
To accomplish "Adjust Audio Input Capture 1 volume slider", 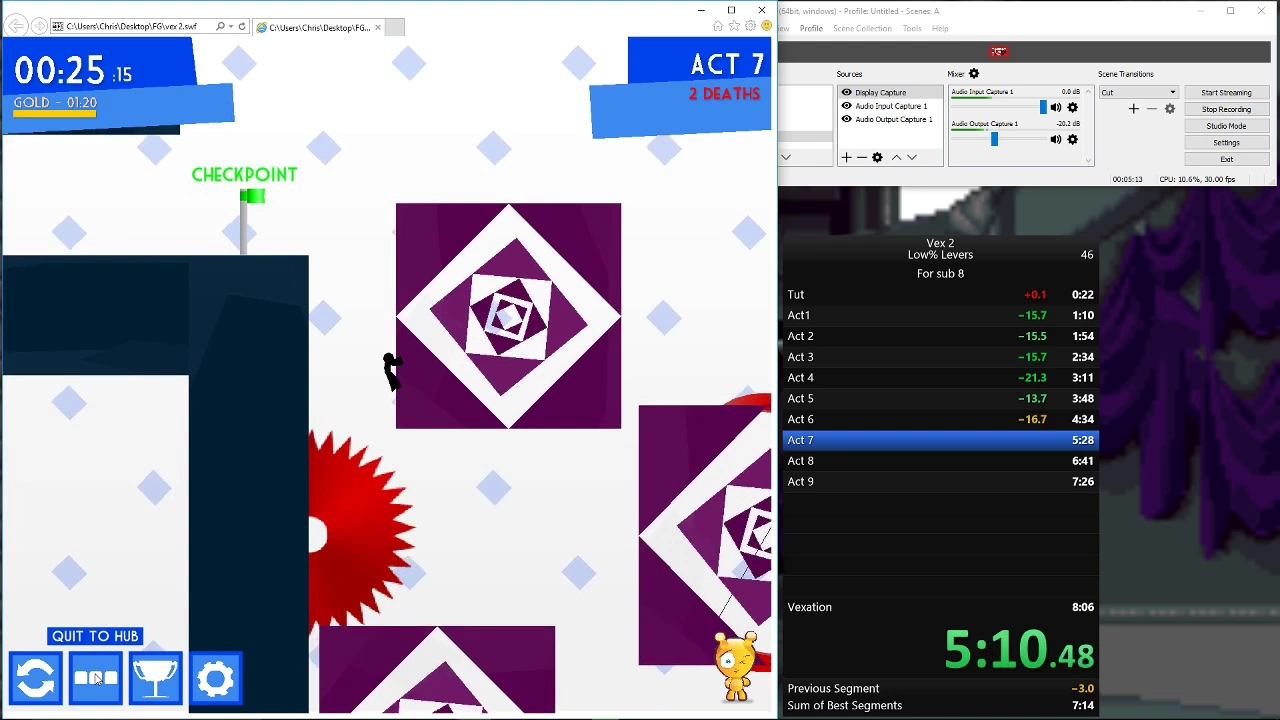I will click(1044, 107).
